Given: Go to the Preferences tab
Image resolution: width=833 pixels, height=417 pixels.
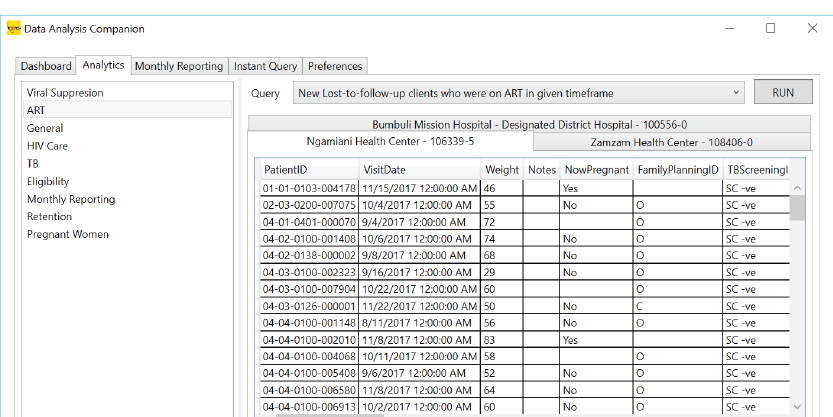Looking at the screenshot, I should (x=335, y=66).
